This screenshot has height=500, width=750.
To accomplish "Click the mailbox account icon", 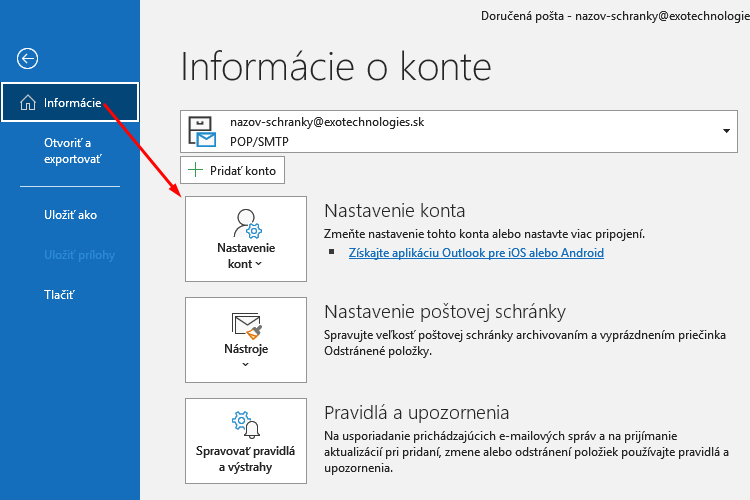I will 202,131.
